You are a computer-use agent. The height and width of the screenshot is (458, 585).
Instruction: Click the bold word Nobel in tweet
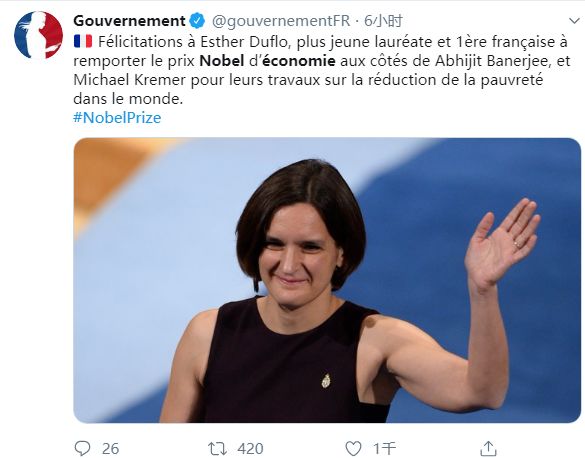pos(222,61)
